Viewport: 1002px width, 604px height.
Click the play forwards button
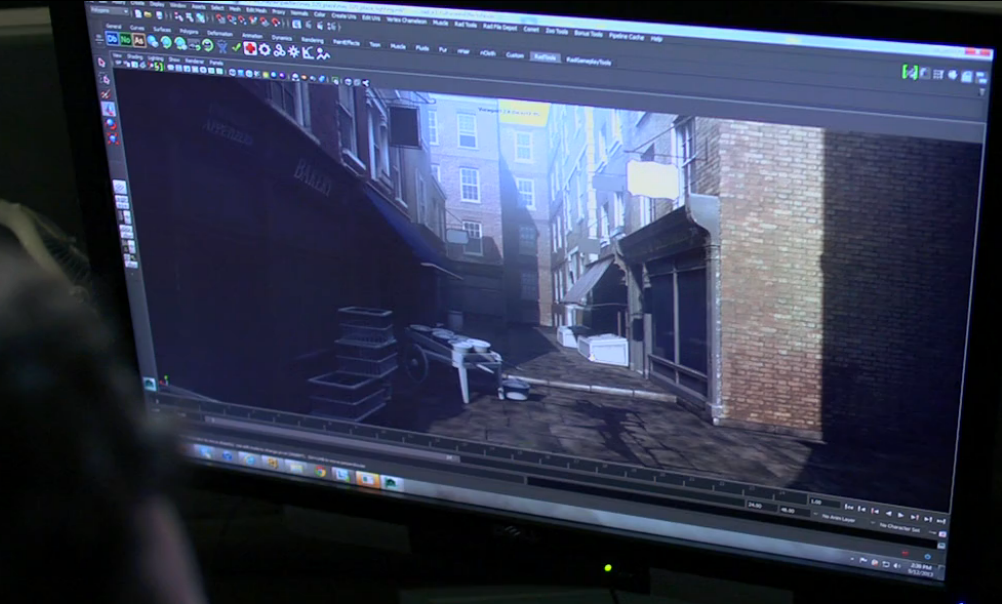pos(900,515)
